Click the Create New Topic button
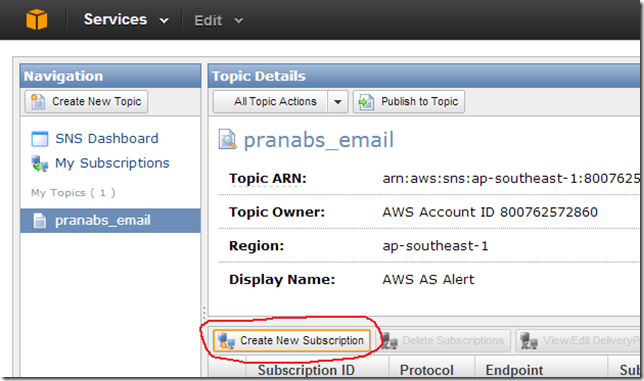Screen dimensions: 644x381 coord(86,101)
